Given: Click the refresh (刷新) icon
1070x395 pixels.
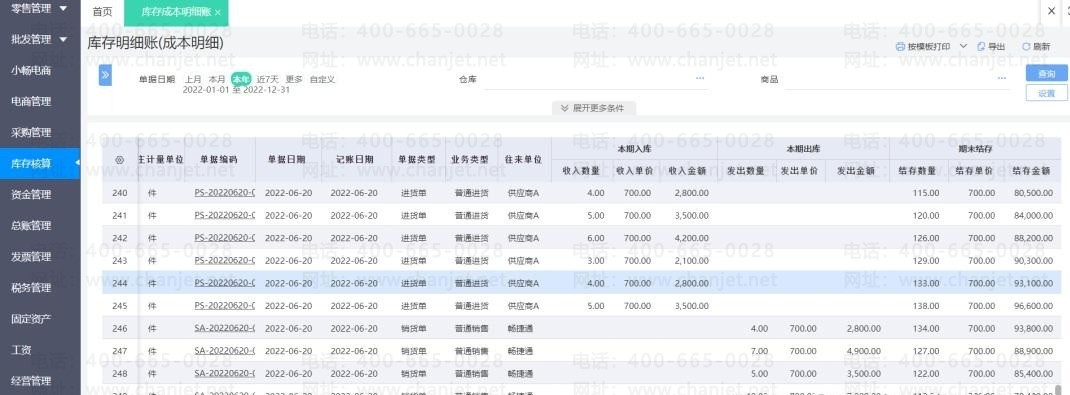Looking at the screenshot, I should (1025, 46).
